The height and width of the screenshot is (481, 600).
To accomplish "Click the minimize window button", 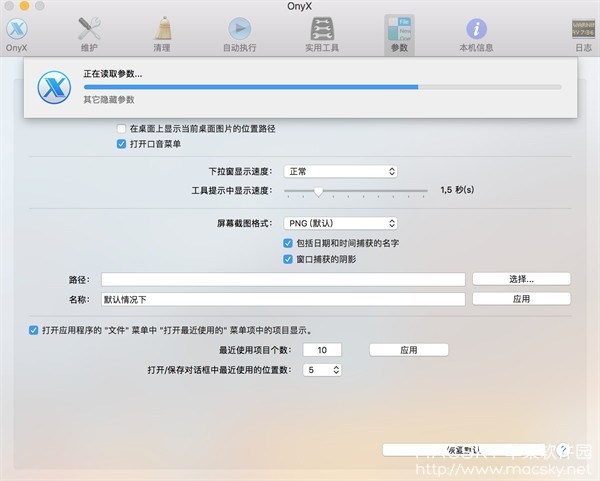I will (24, 5).
